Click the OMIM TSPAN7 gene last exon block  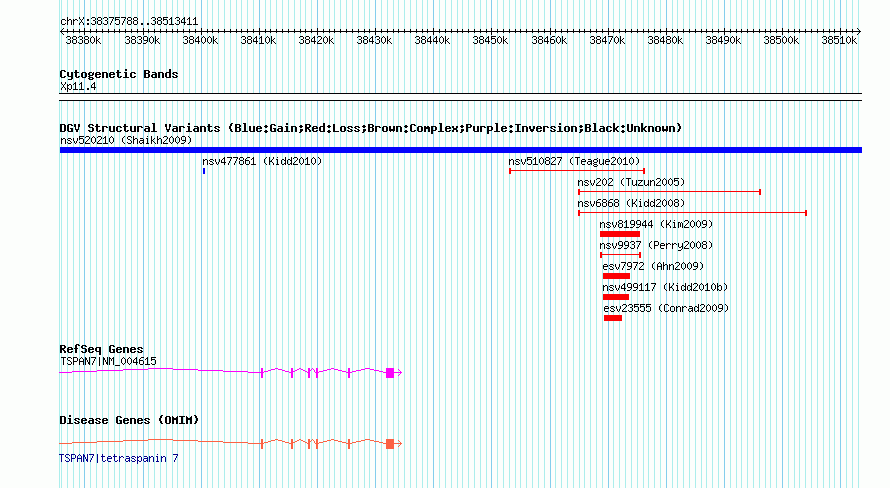[x=390, y=444]
